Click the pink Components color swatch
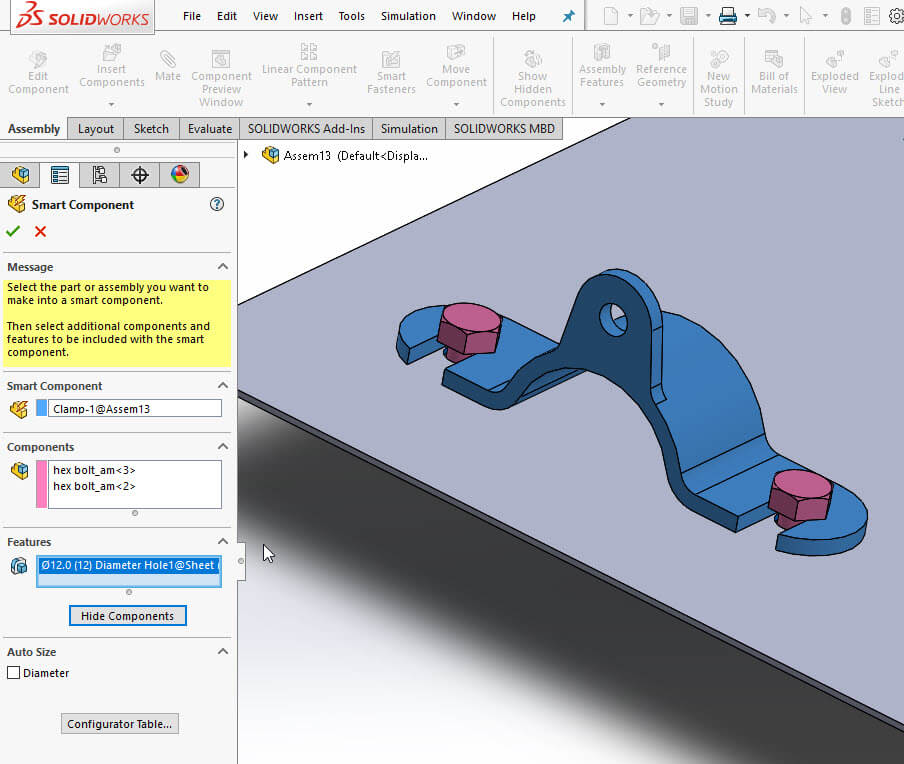904x764 pixels. 42,484
